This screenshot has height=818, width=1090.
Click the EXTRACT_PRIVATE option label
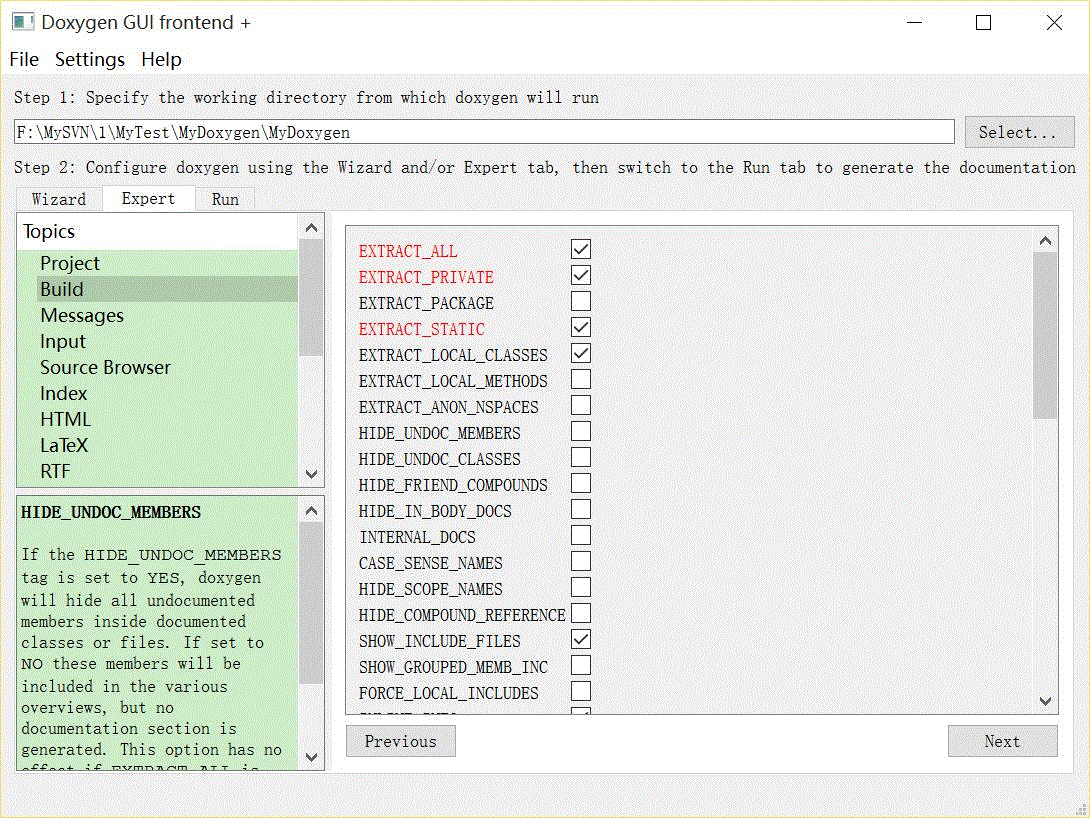pyautogui.click(x=426, y=277)
